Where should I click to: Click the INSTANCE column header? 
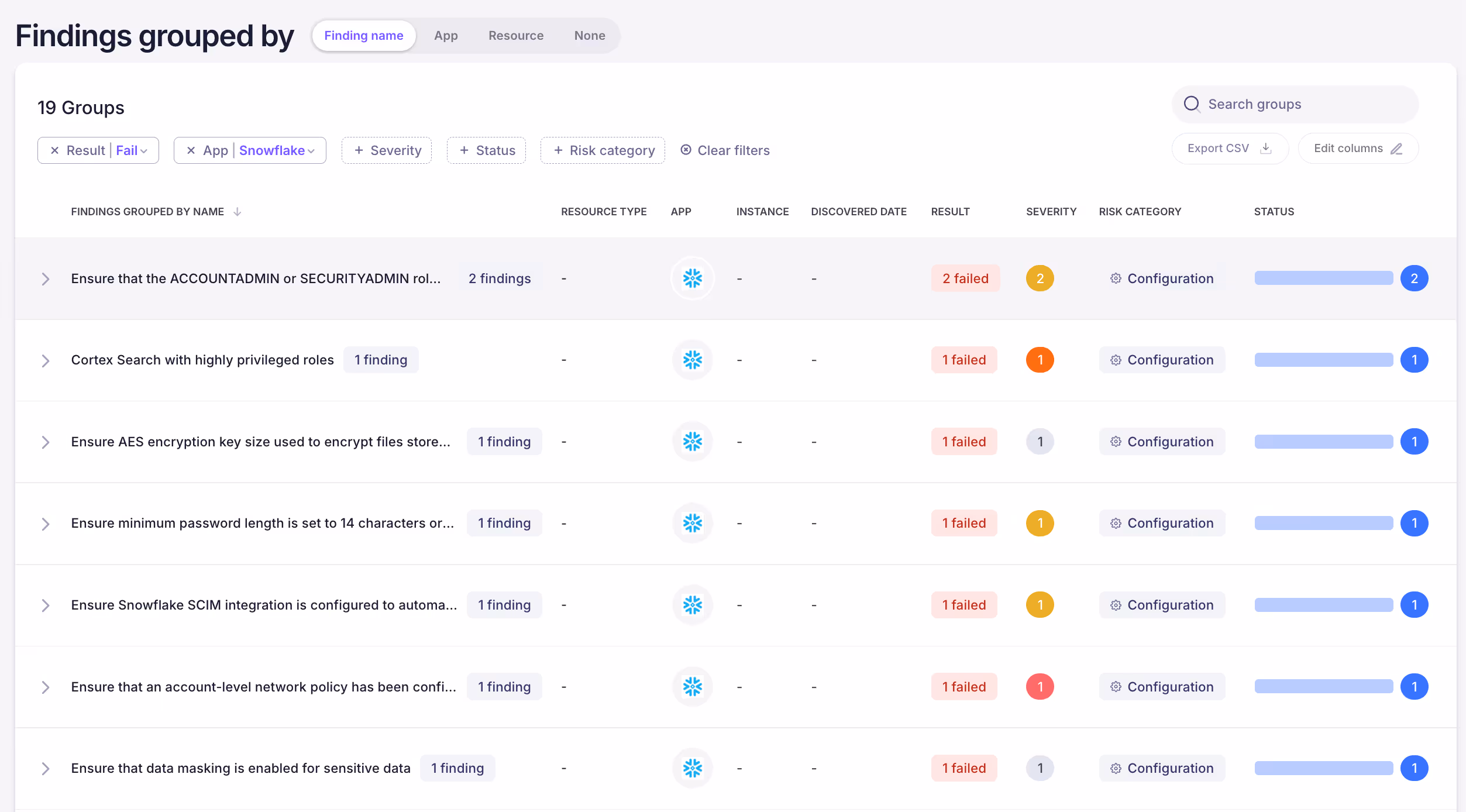(x=762, y=212)
